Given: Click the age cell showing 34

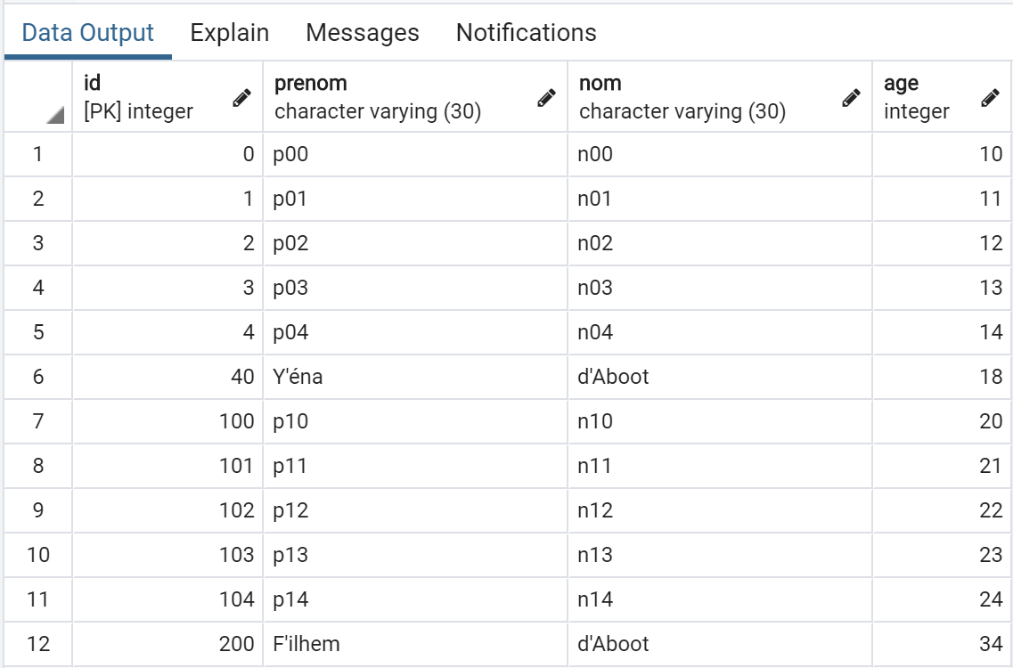Looking at the screenshot, I should pyautogui.click(x=942, y=645).
